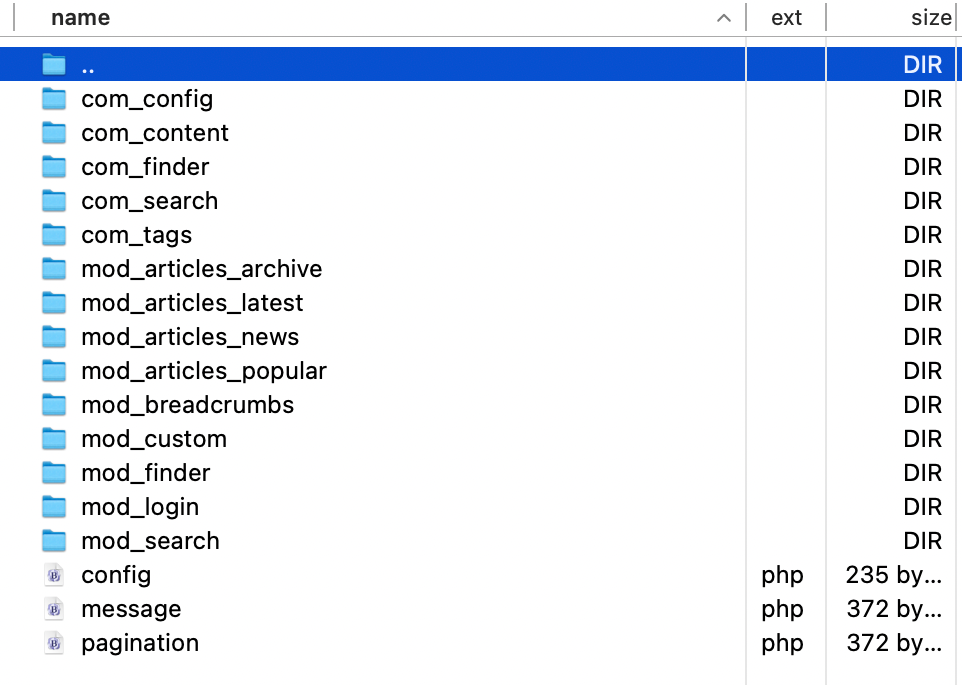Click the php extension of pagination file
The image size is (962, 685).
pyautogui.click(x=782, y=643)
